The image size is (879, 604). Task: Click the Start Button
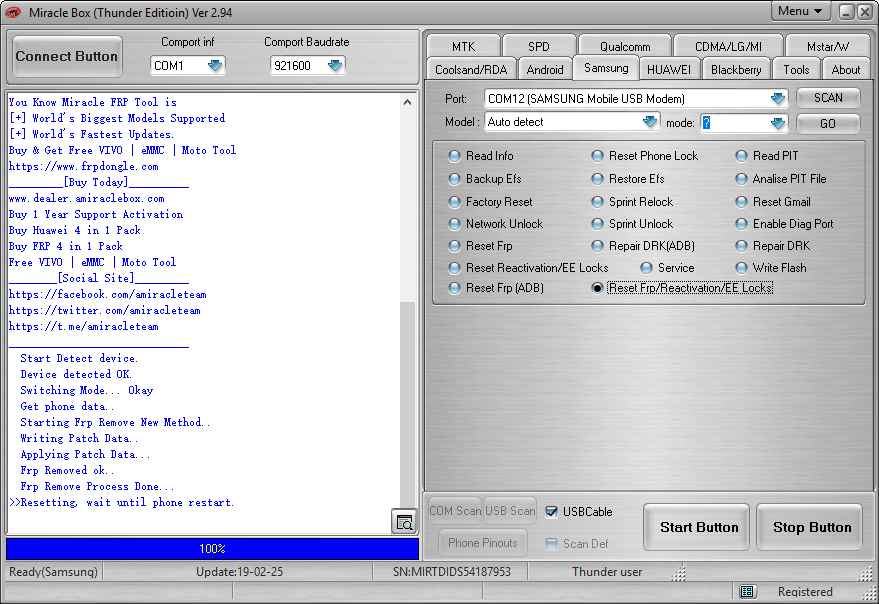(x=697, y=527)
